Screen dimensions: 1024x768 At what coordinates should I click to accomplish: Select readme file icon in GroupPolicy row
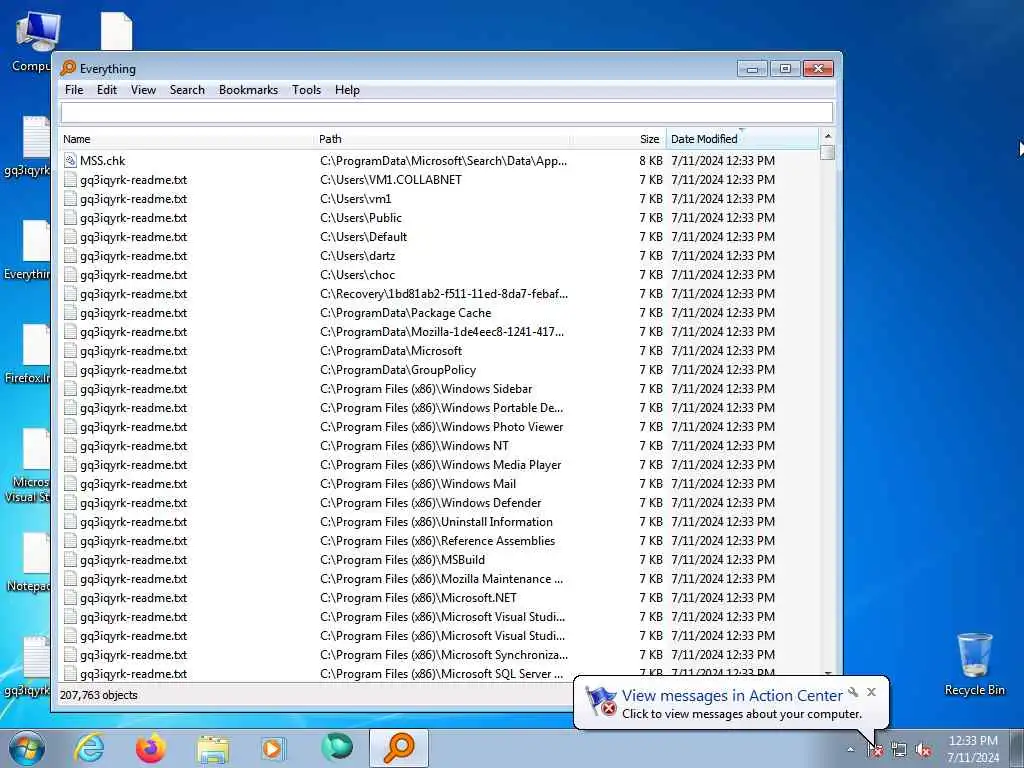(x=71, y=370)
